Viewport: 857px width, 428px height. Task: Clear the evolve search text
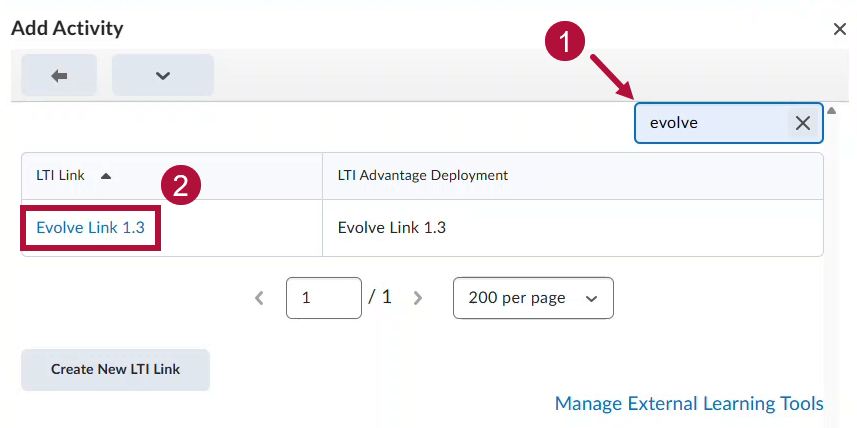click(x=803, y=124)
